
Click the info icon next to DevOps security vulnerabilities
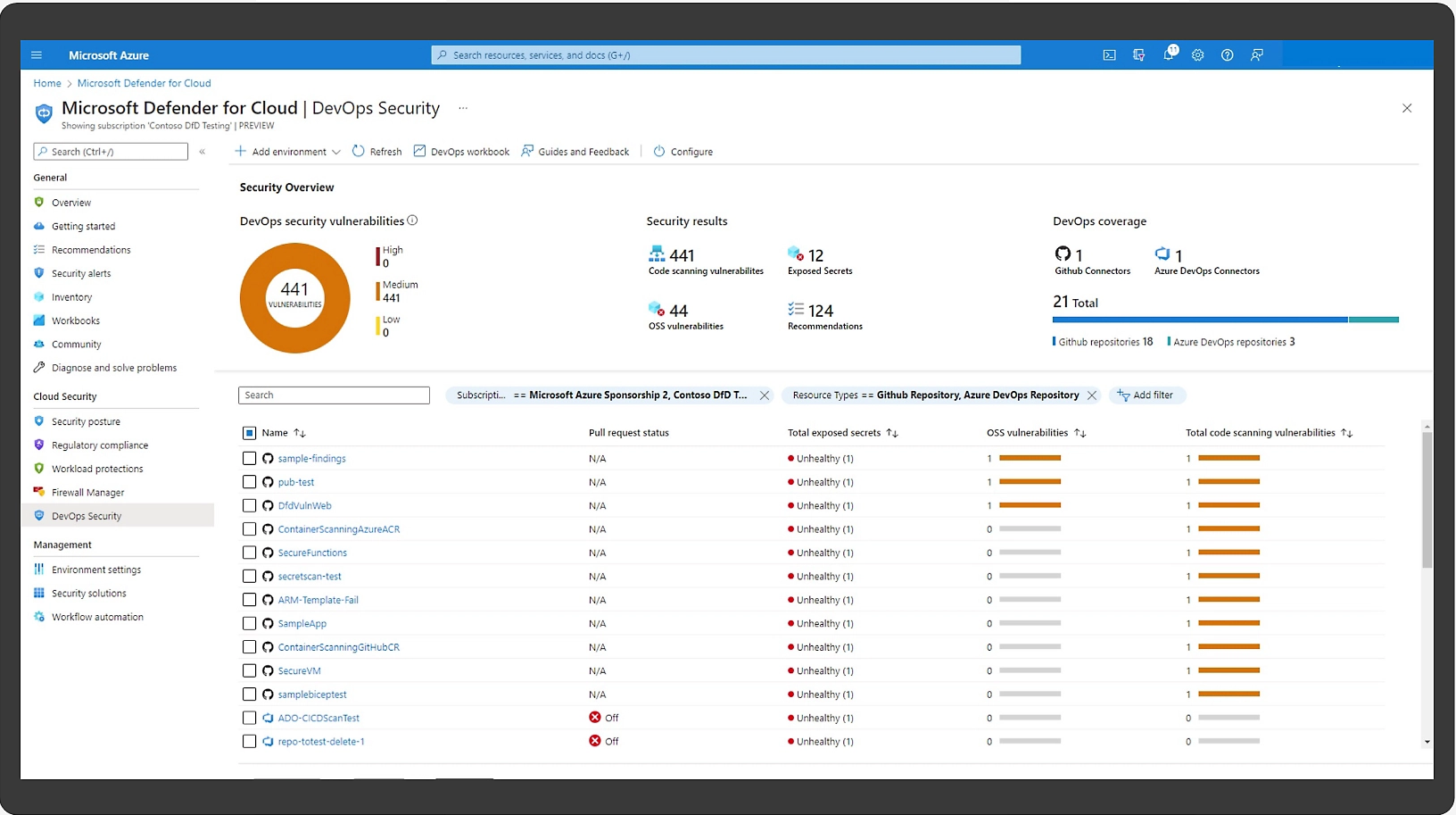pos(412,220)
